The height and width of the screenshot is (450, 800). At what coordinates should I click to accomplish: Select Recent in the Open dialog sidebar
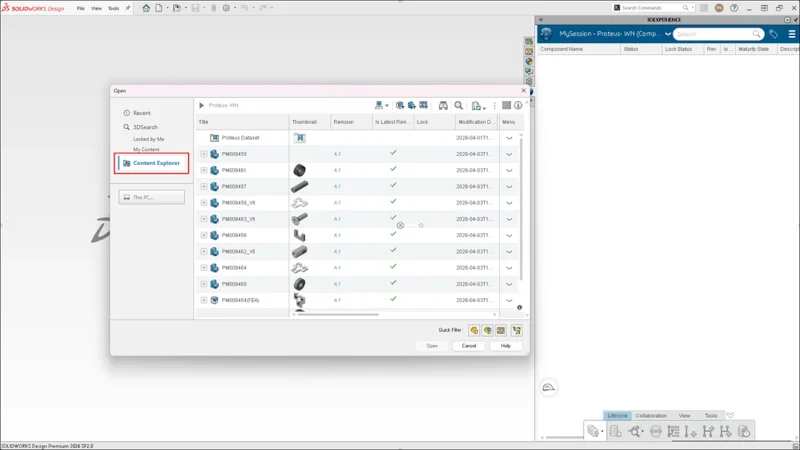tap(142, 113)
